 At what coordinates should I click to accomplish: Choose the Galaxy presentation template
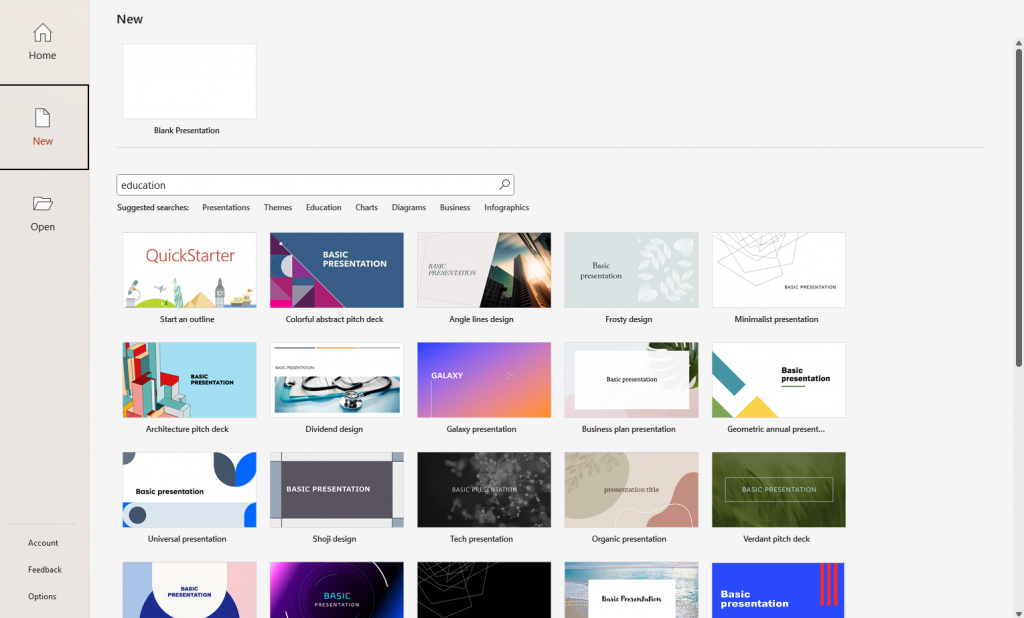484,380
